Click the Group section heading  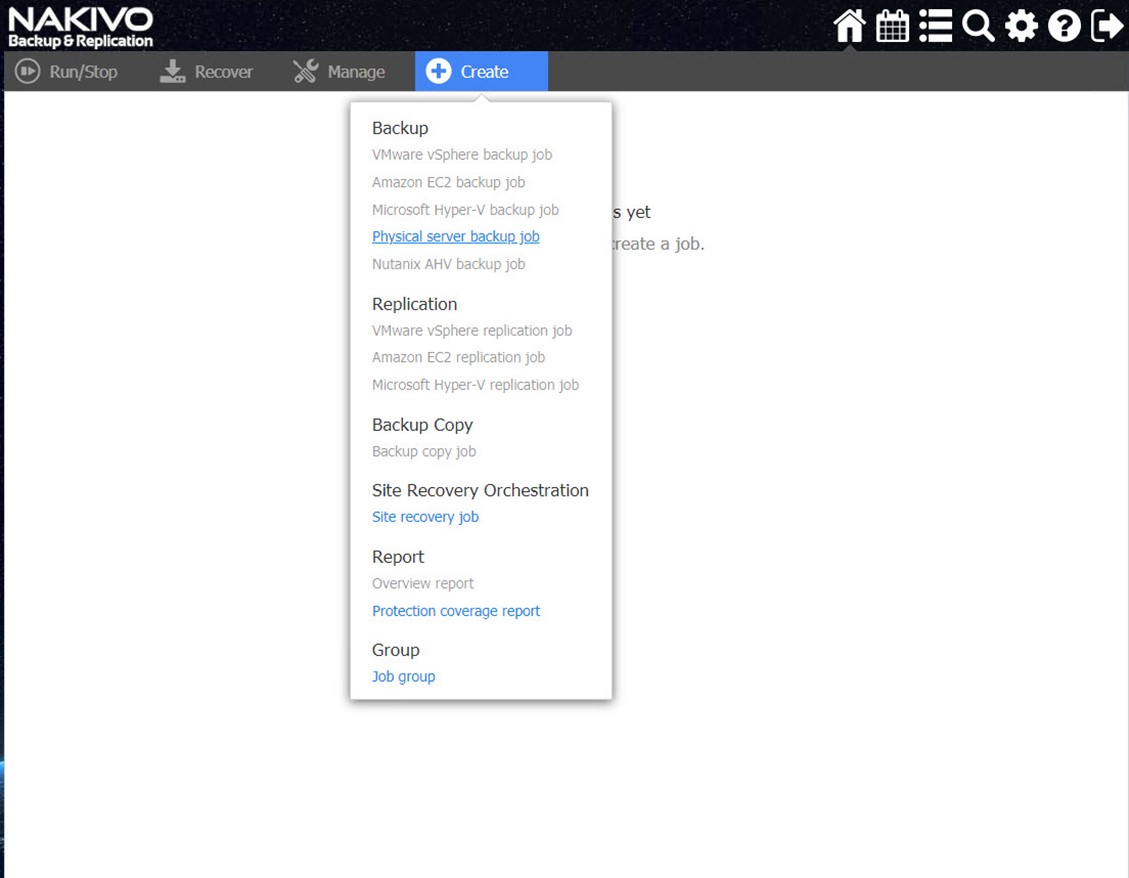[x=395, y=650]
